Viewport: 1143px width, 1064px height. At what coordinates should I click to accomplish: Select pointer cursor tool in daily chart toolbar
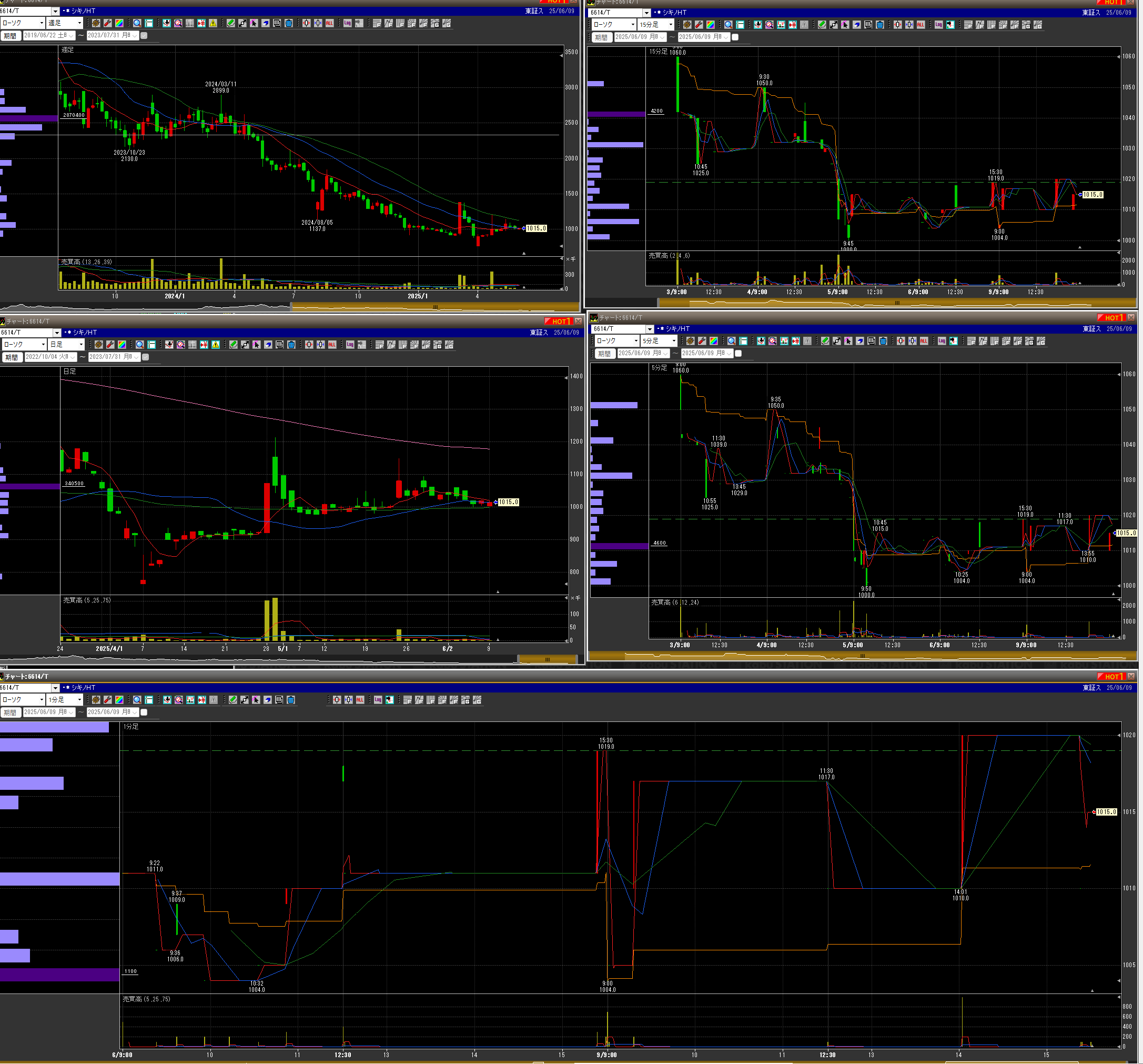[x=257, y=345]
